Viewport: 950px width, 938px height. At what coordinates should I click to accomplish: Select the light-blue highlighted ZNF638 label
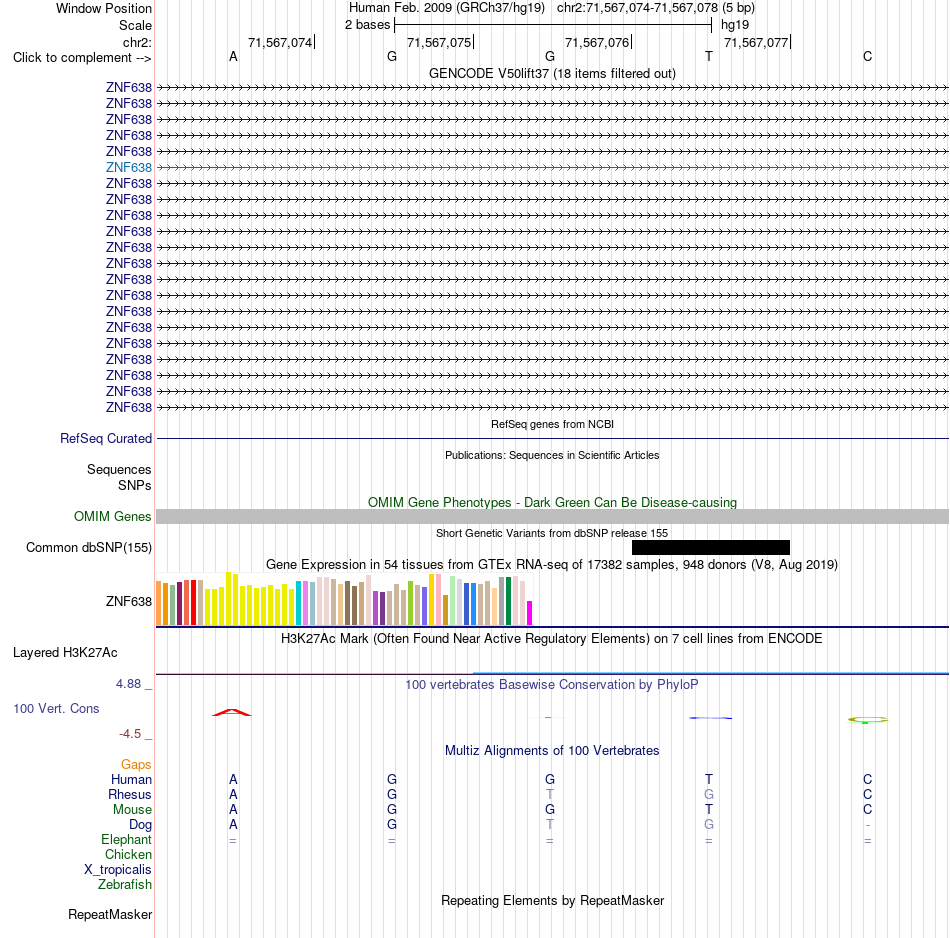pos(128,167)
